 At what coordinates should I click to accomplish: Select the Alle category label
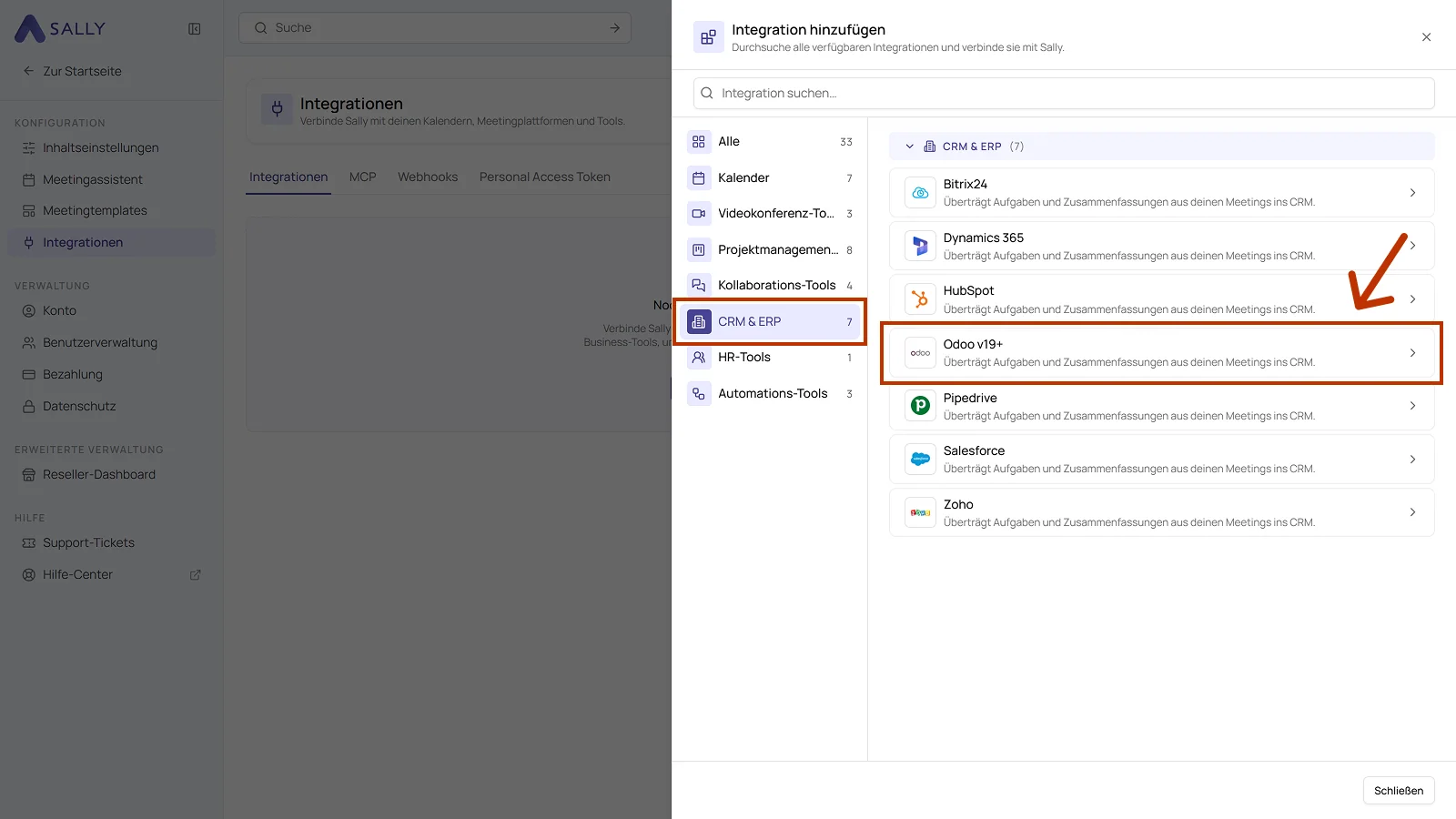(x=729, y=142)
